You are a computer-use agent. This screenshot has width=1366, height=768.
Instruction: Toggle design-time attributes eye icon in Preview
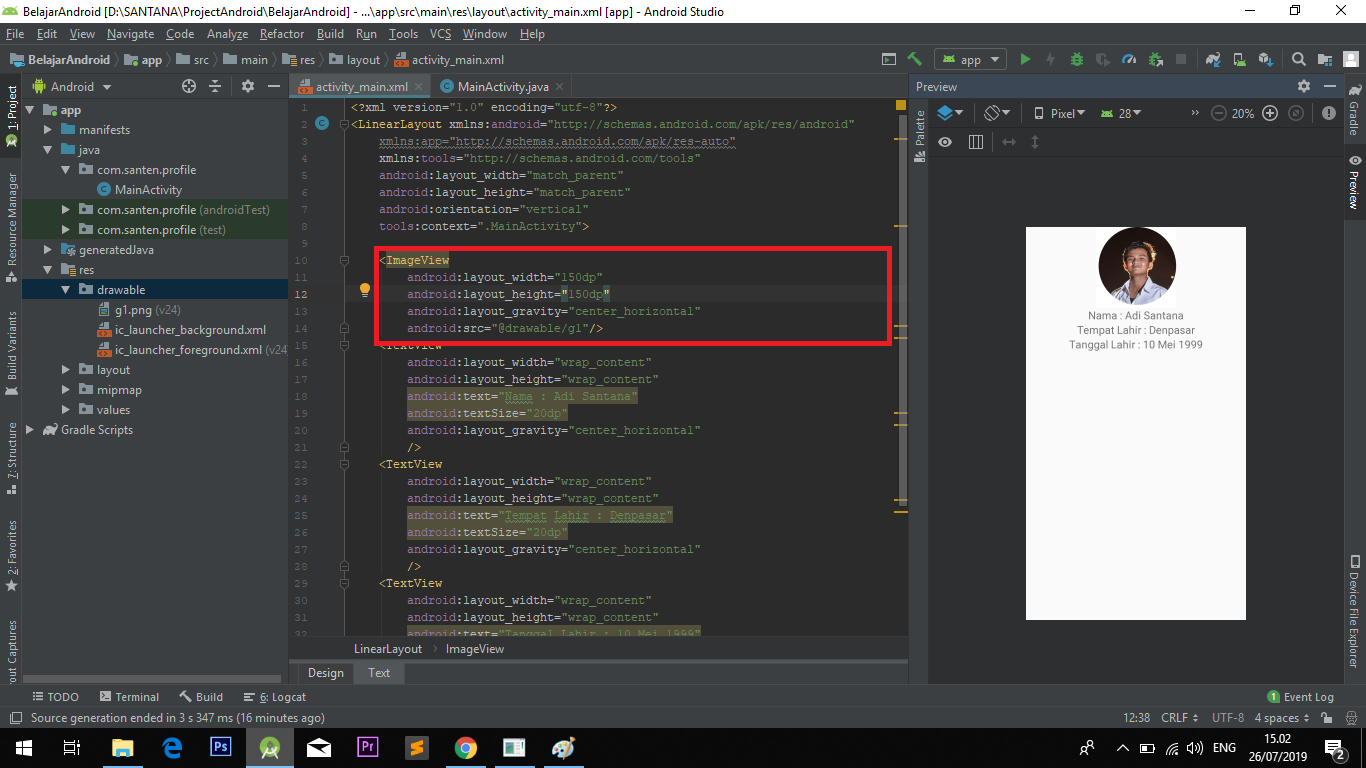pos(945,142)
